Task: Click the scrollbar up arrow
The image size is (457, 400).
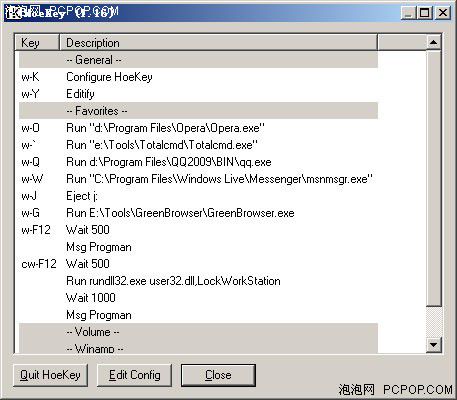Action: click(434, 42)
